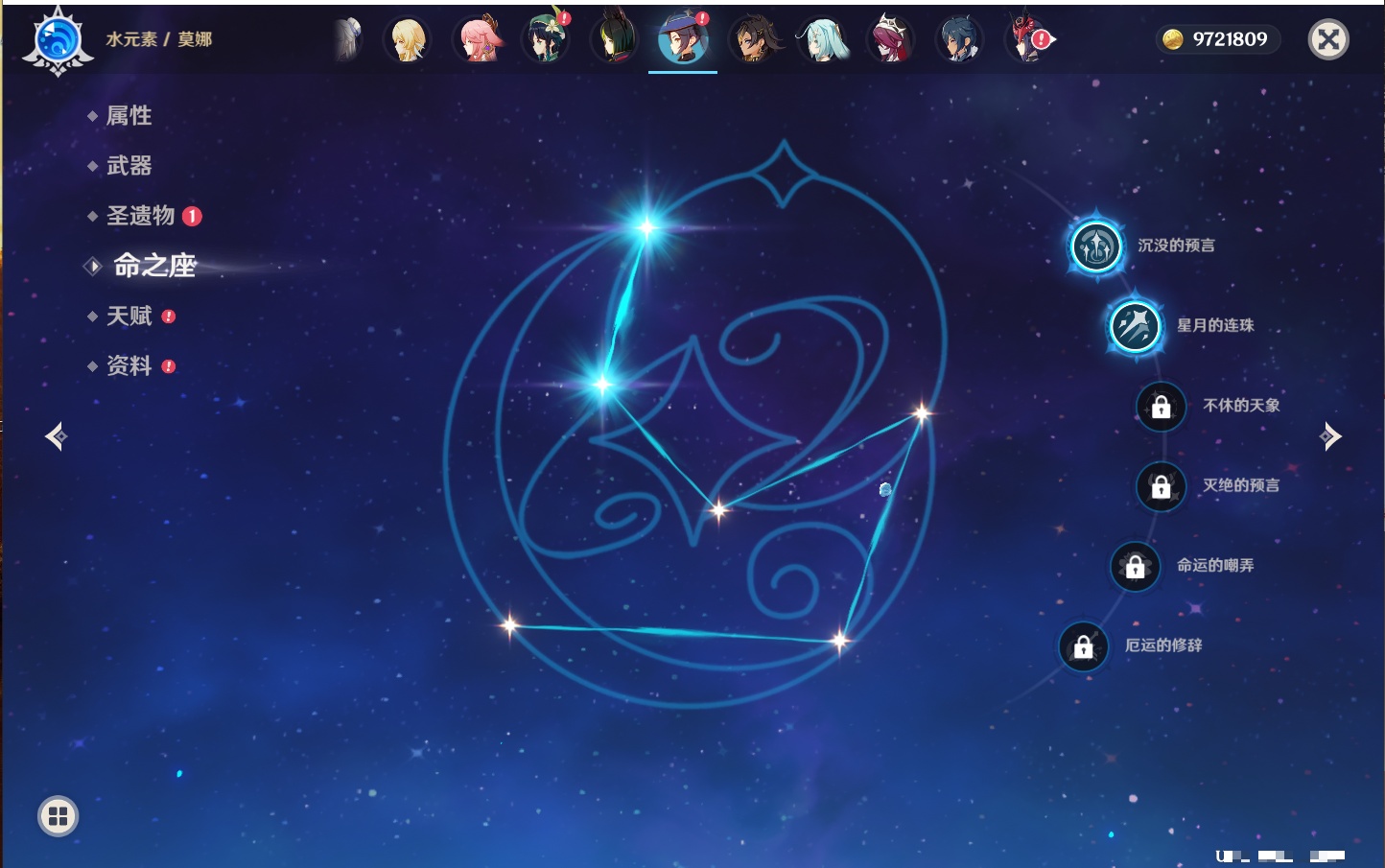The width and height of the screenshot is (1385, 868).
Task: Select Mona's highlighted blue-hat portrait
Action: click(x=683, y=39)
